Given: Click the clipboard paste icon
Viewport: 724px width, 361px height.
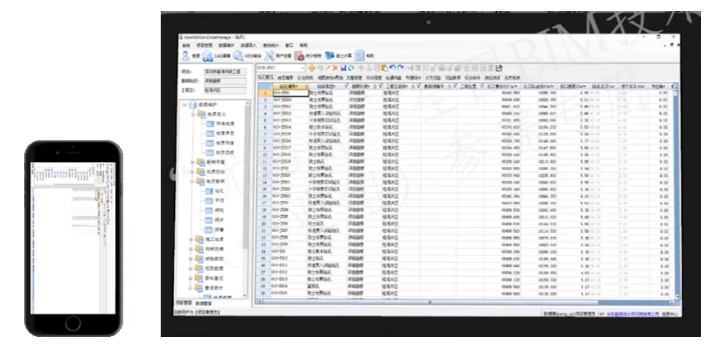Looking at the screenshot, I should (384, 68).
